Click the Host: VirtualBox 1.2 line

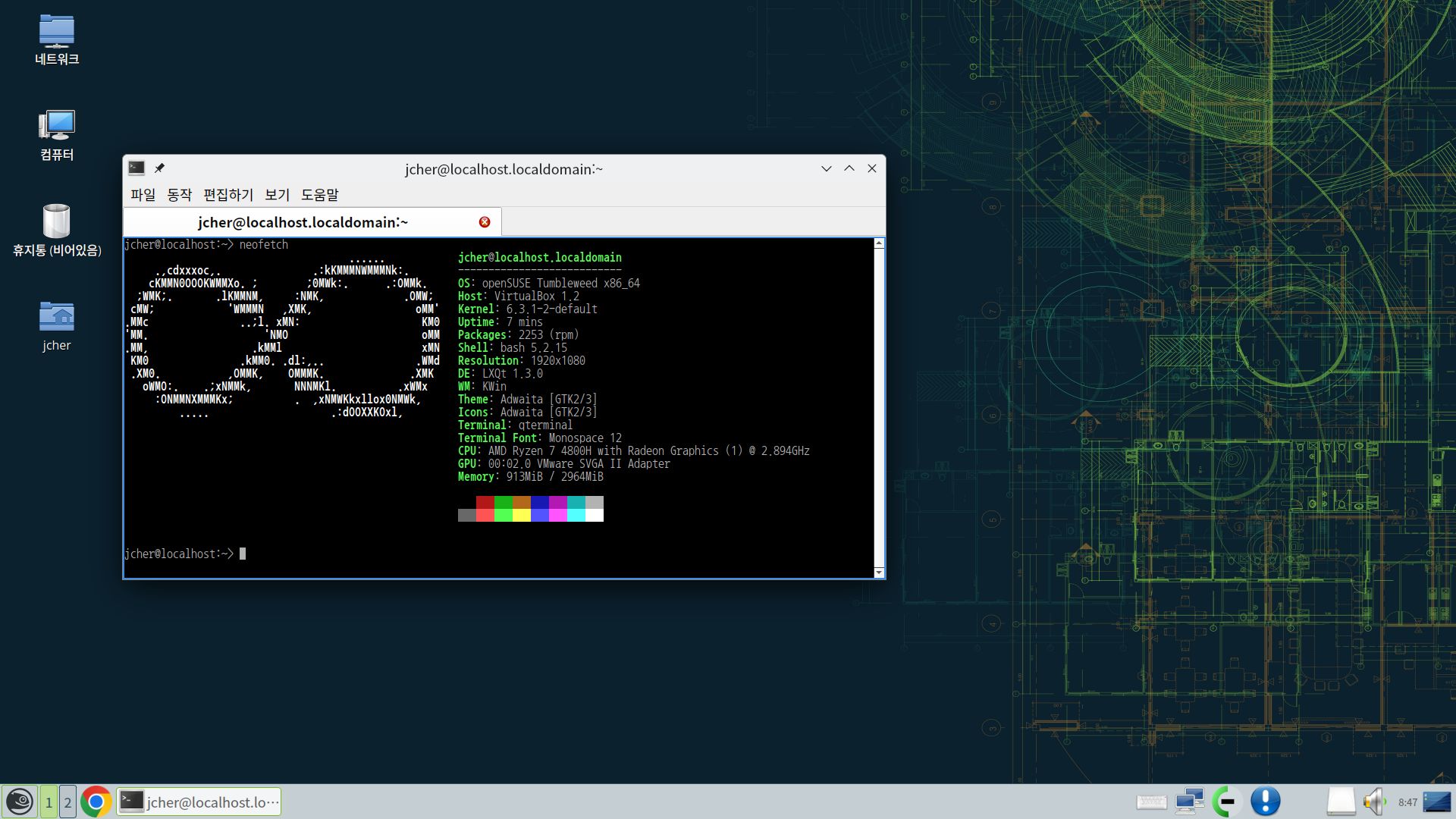tap(519, 296)
